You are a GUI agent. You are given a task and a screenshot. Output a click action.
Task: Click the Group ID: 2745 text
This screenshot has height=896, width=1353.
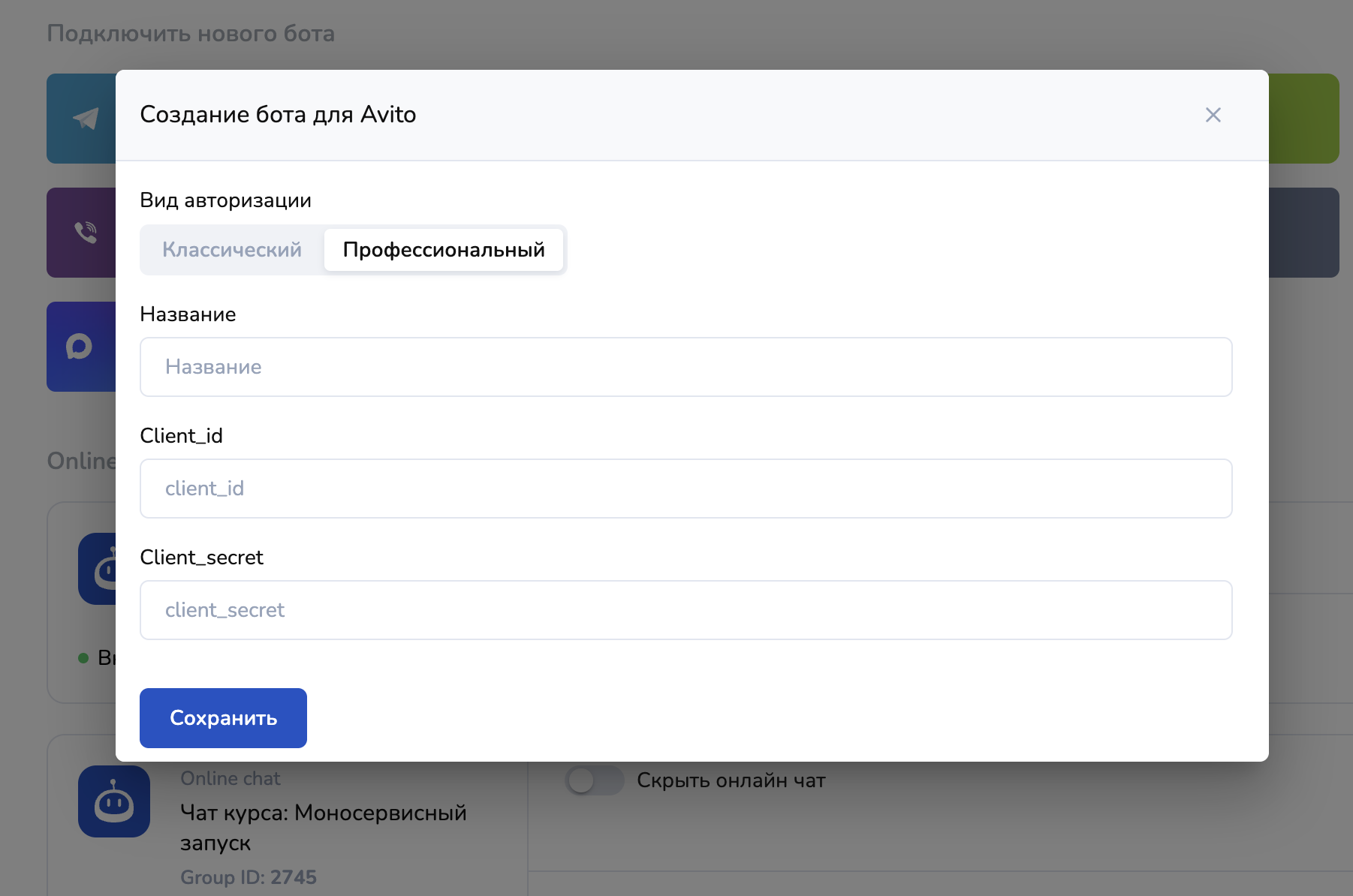249,877
